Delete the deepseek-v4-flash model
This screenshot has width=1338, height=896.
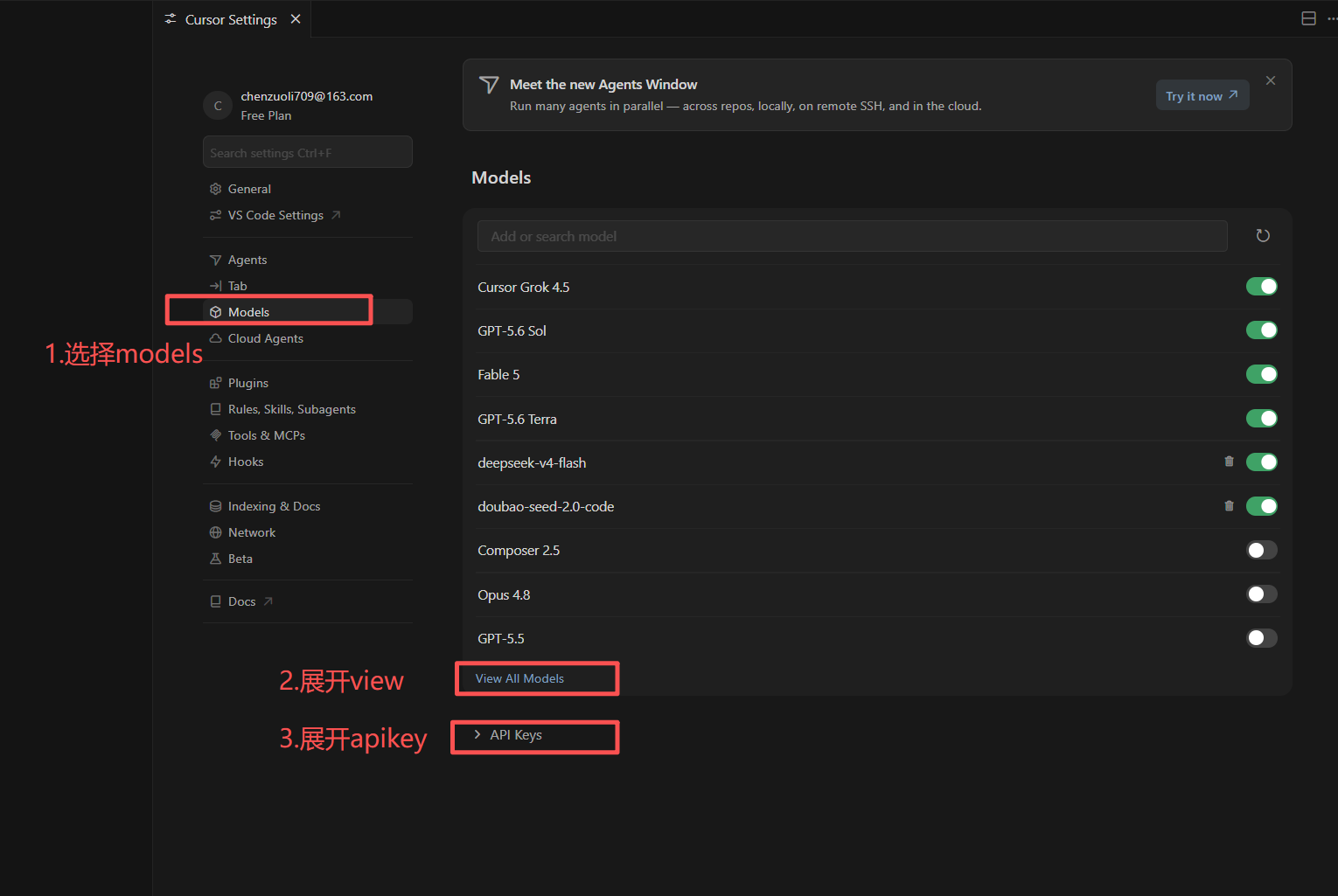[x=1229, y=462]
